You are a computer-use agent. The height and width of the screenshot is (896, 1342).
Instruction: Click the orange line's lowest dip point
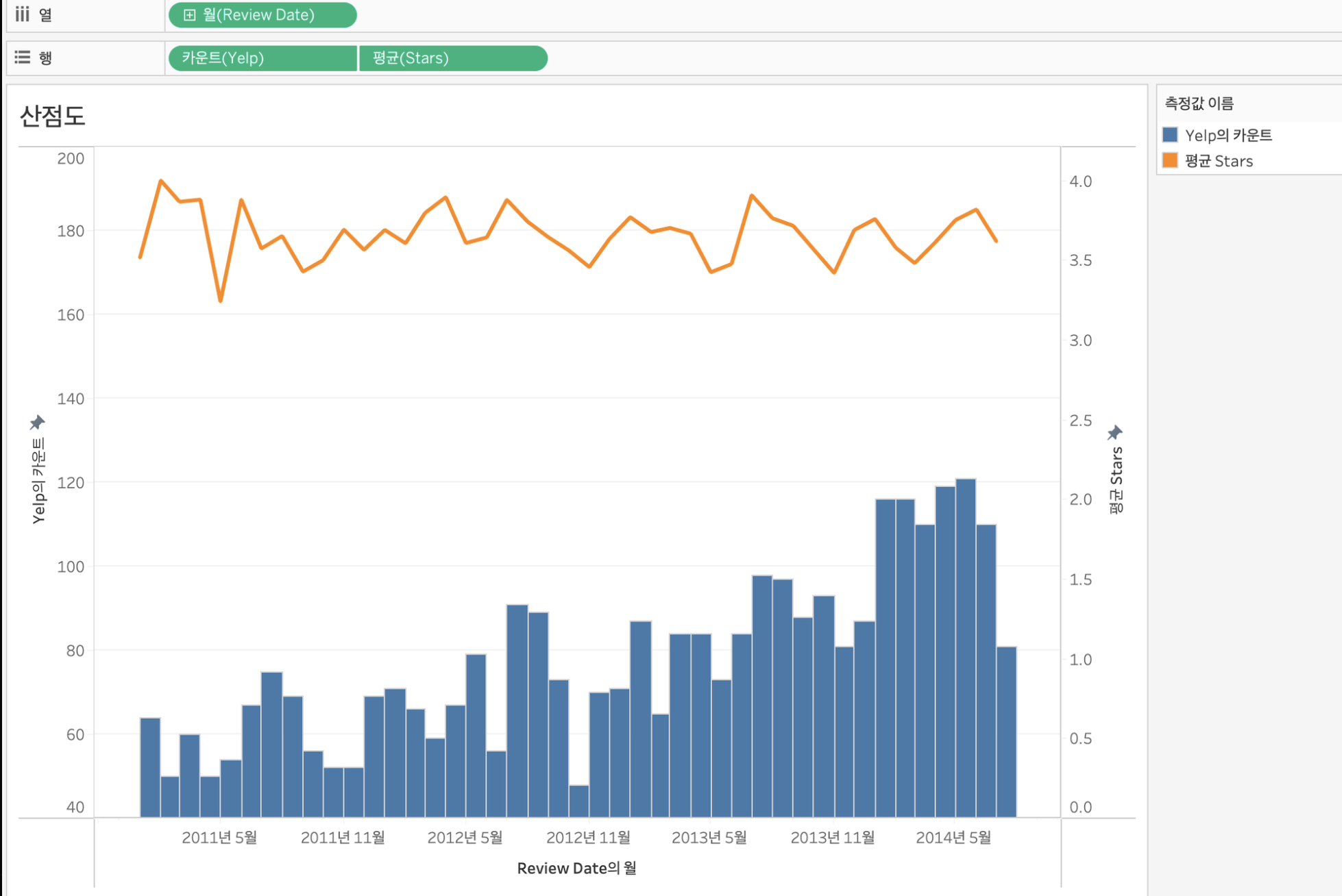coord(221,300)
